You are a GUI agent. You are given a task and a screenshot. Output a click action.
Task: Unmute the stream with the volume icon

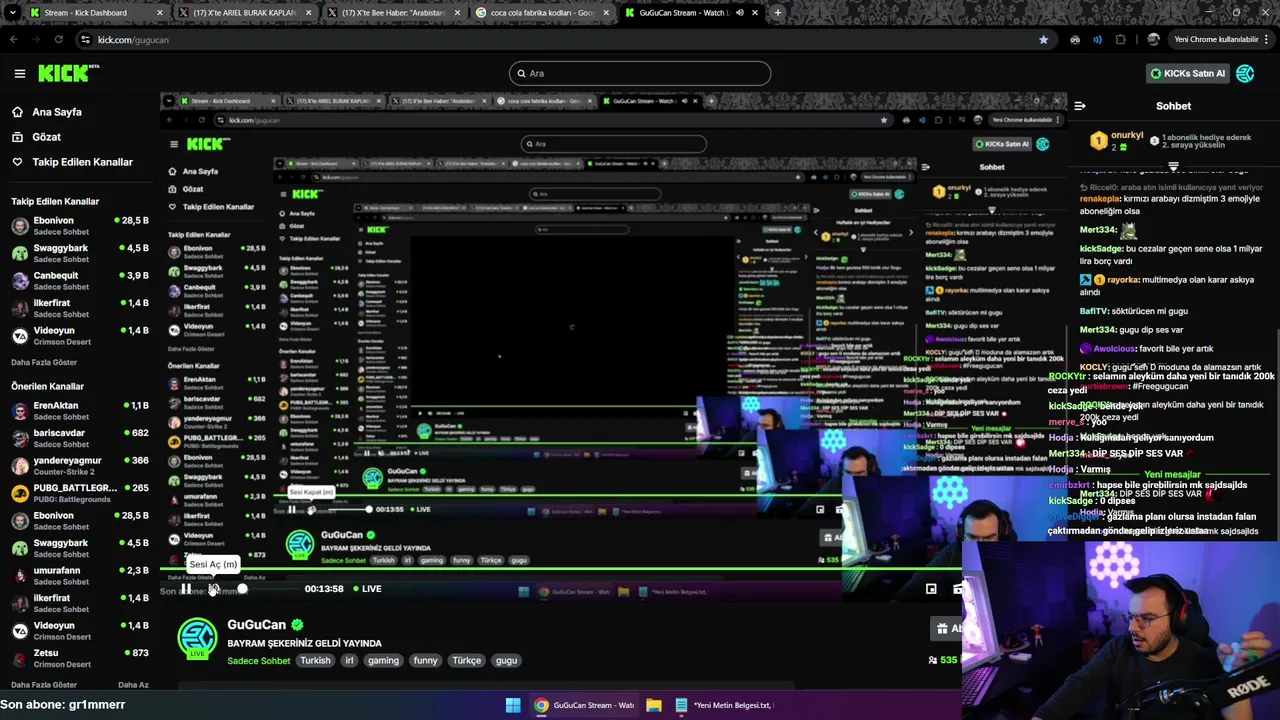(x=213, y=589)
